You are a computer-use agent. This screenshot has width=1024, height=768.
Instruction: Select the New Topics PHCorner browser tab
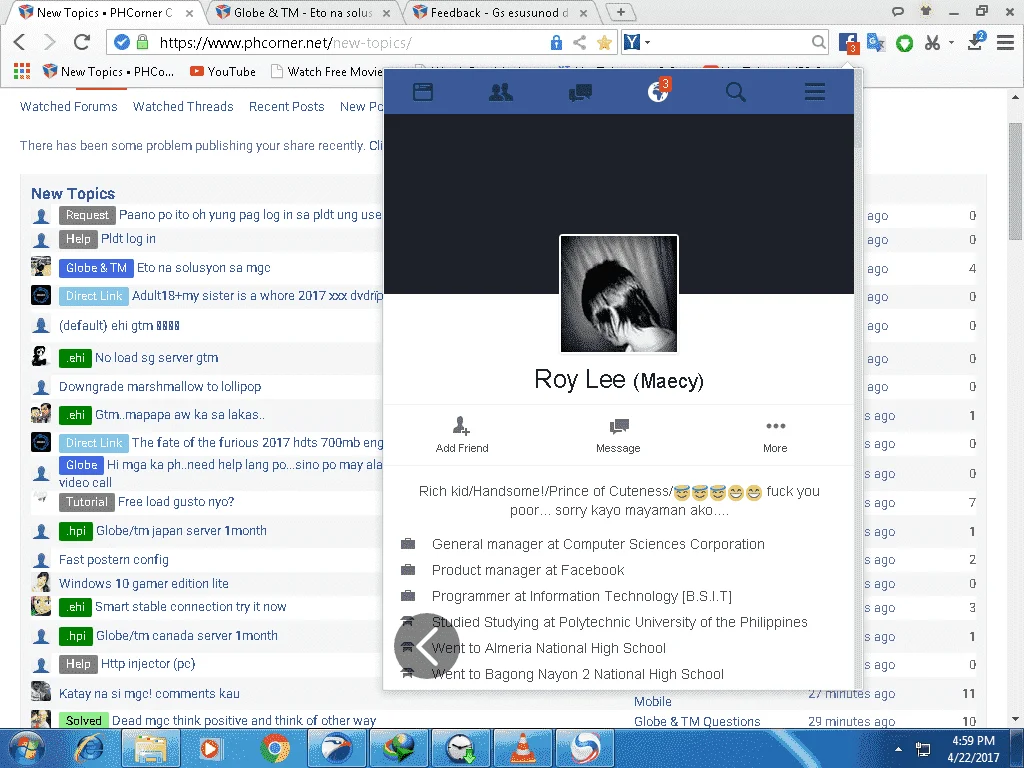click(104, 12)
